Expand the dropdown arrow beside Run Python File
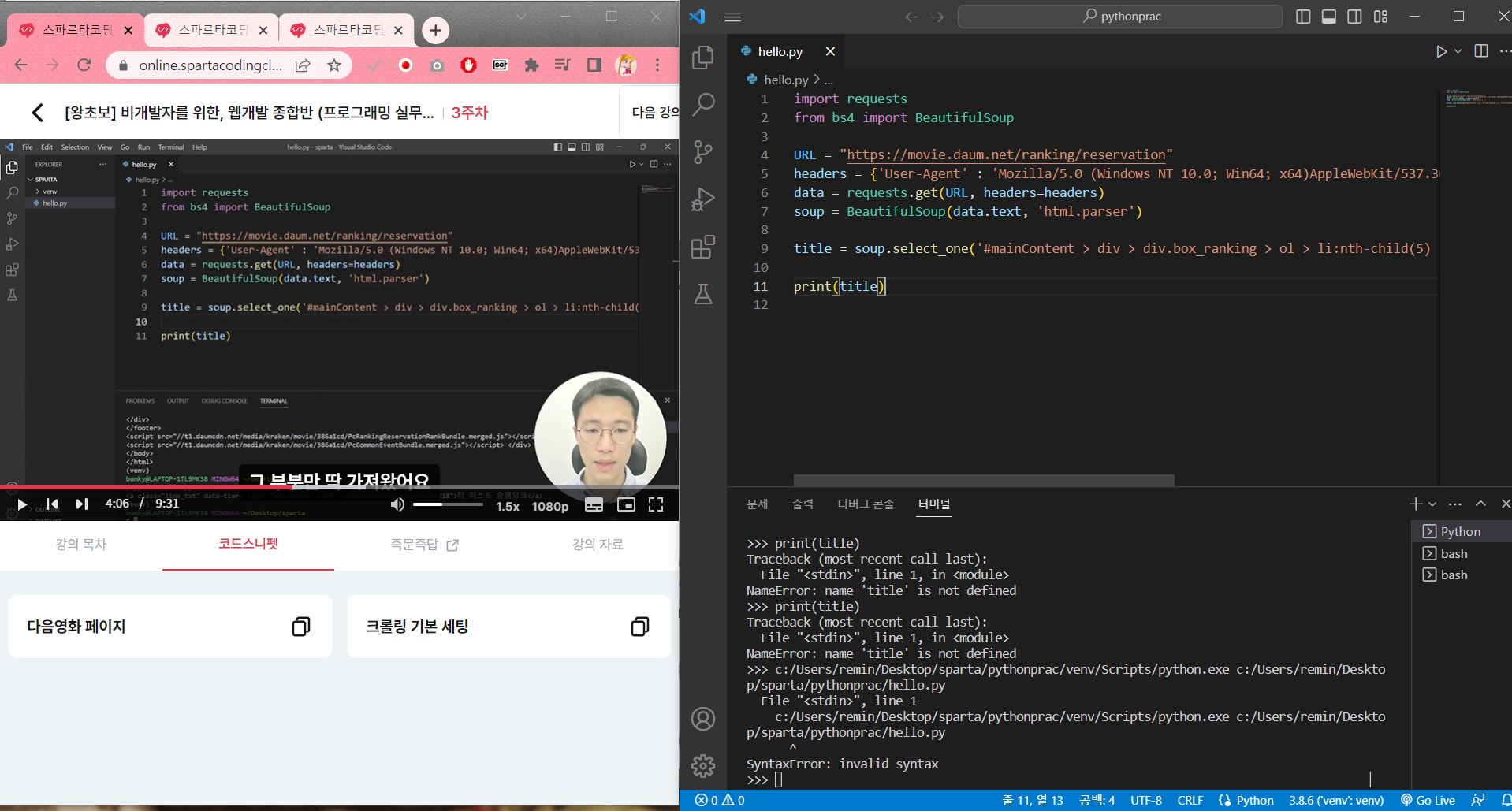The image size is (1512, 811). 1458,51
